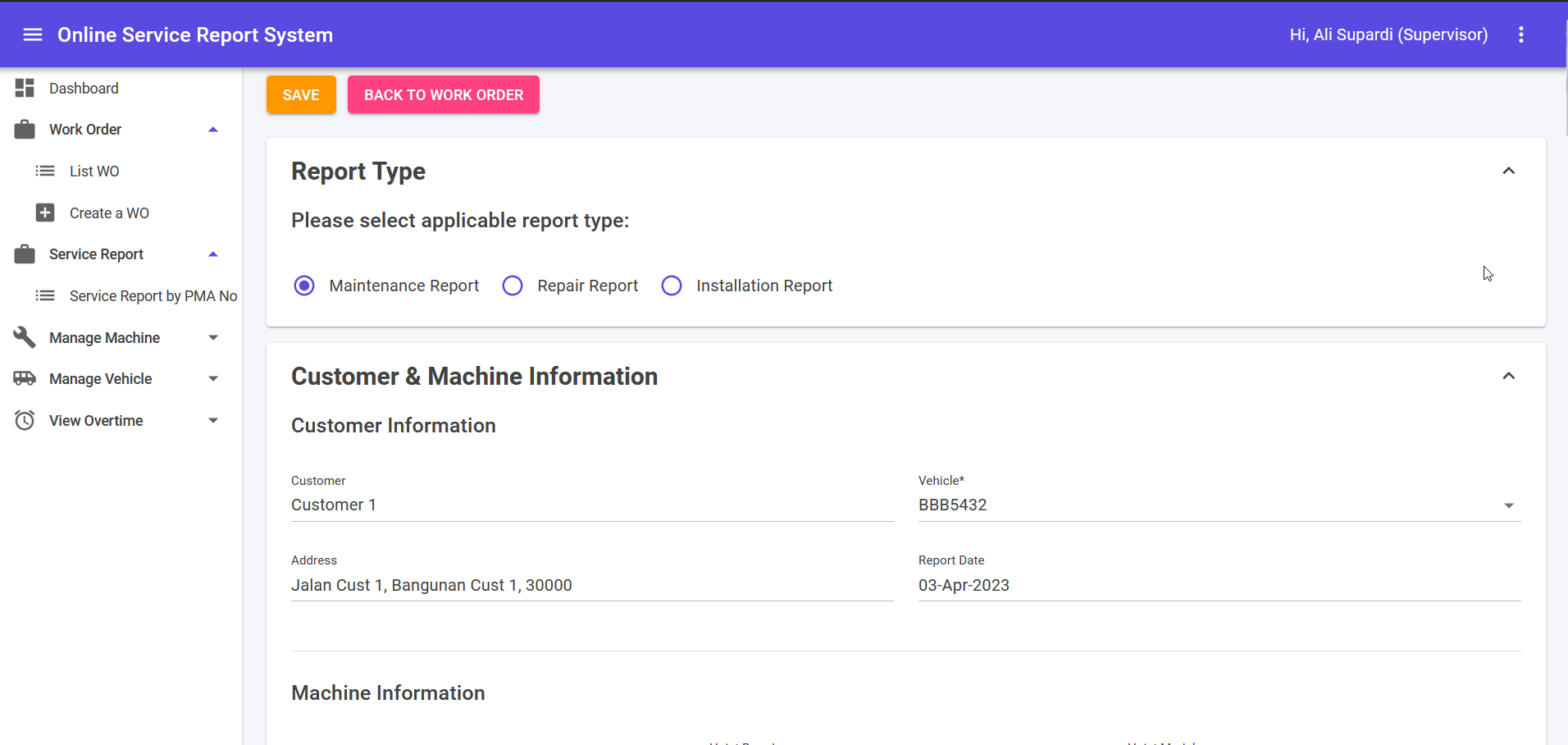Image resolution: width=1568 pixels, height=745 pixels.
Task: Click the Service Report briefcase icon
Action: click(x=25, y=254)
